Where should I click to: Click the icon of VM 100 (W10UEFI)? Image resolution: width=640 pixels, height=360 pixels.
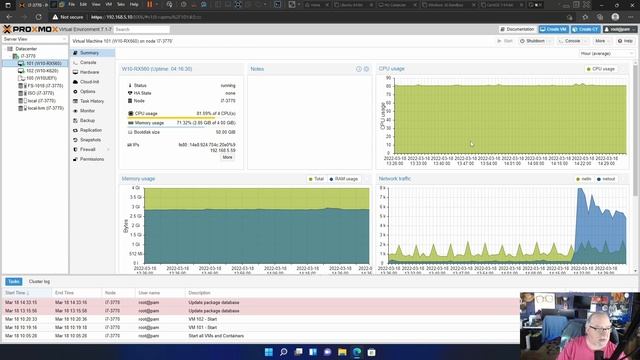(x=21, y=78)
